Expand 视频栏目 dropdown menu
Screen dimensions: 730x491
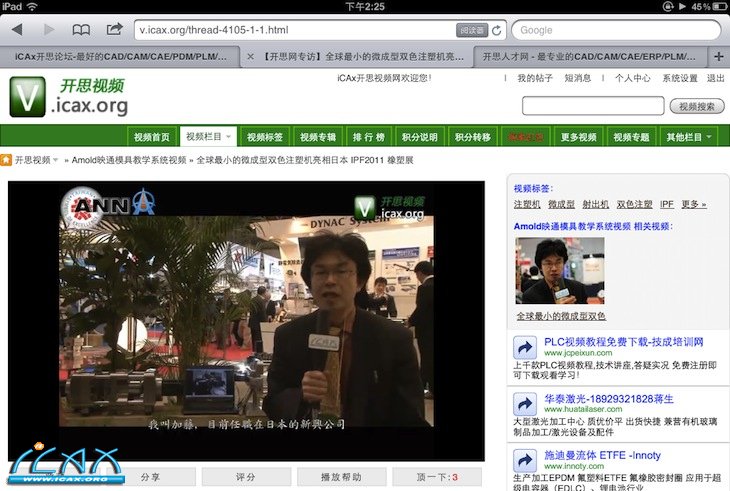click(209, 136)
